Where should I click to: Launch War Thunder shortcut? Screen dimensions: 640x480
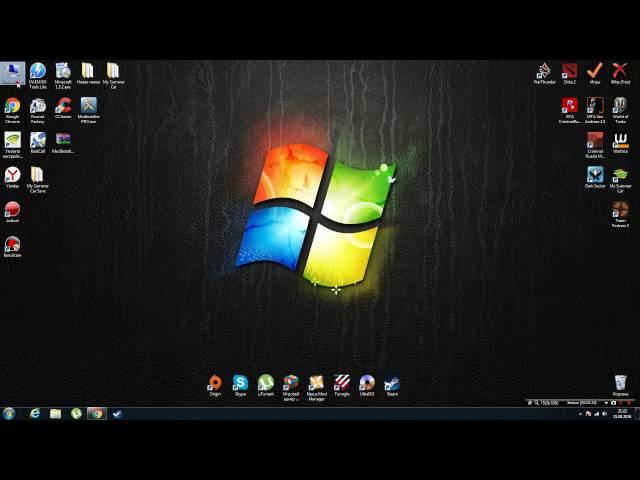(x=544, y=73)
